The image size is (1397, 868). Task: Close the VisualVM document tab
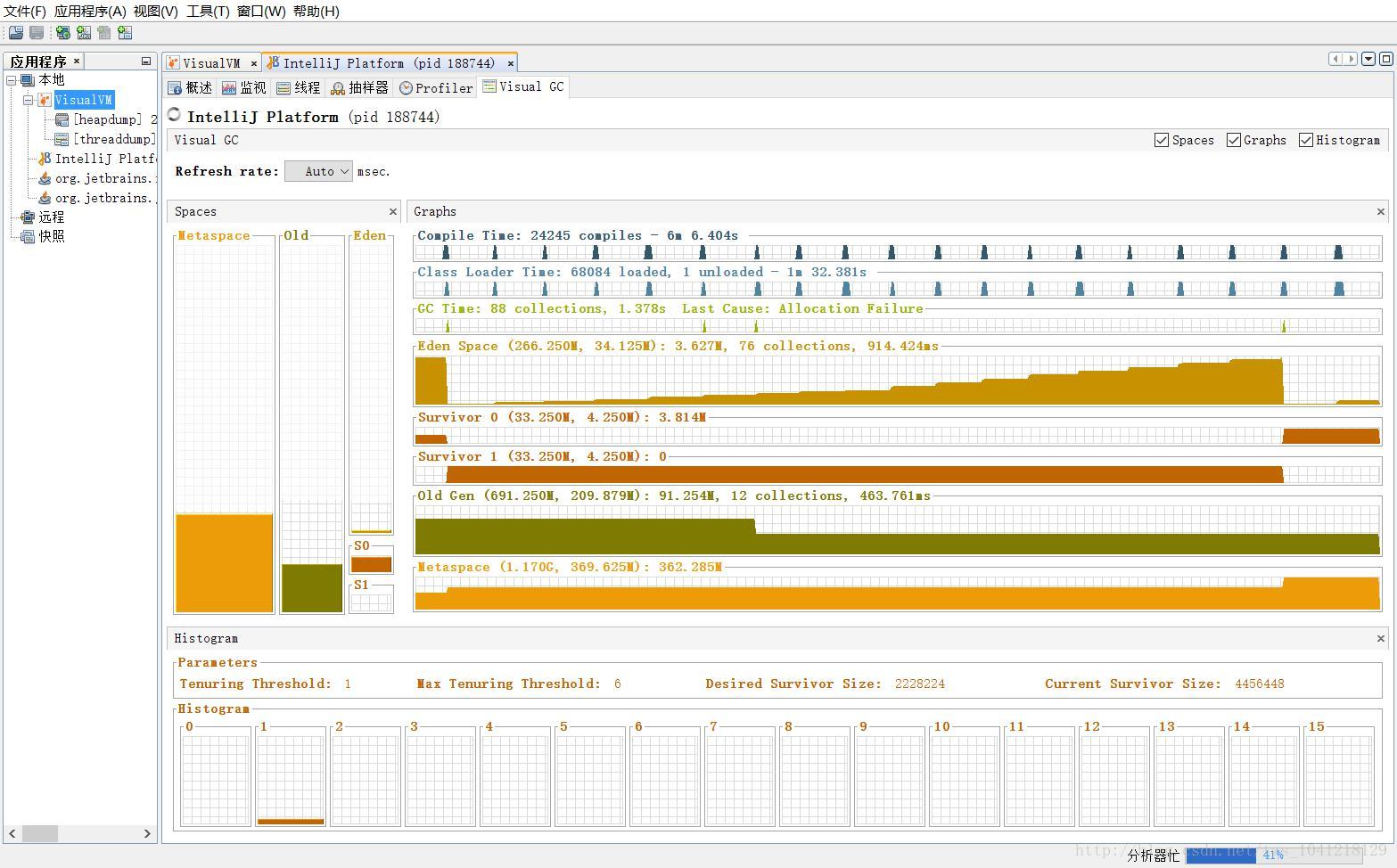pyautogui.click(x=254, y=63)
